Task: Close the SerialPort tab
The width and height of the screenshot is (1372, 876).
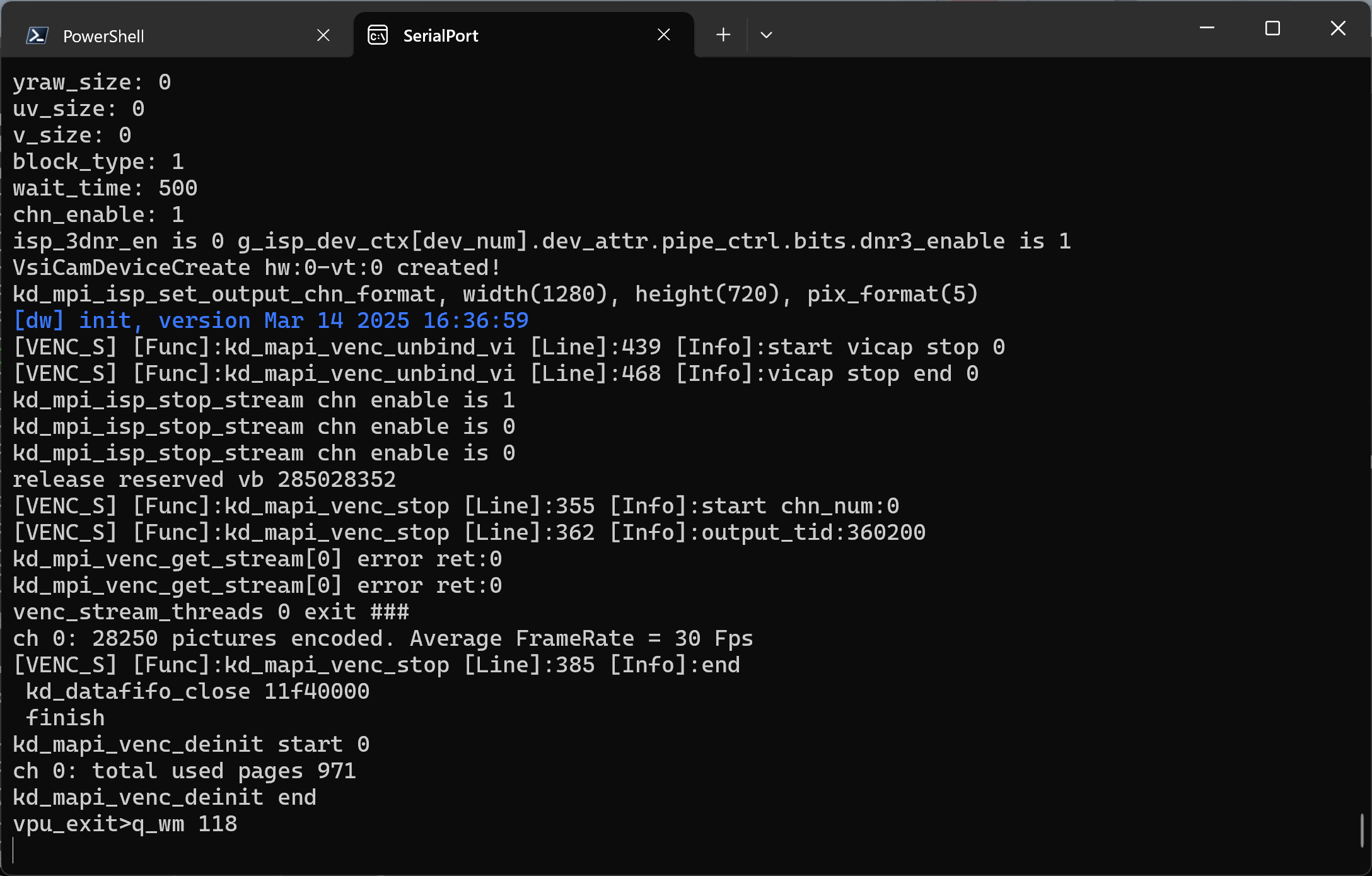Action: pyautogui.click(x=664, y=35)
